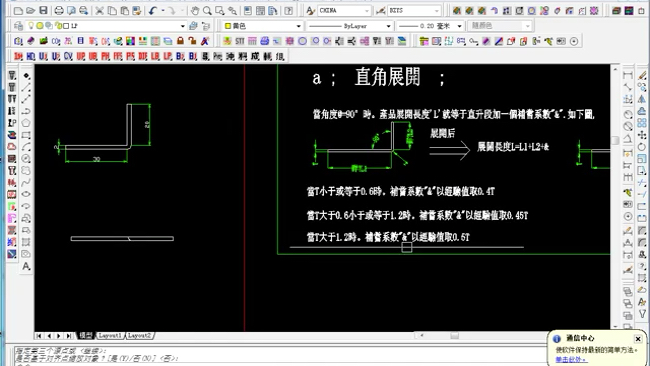Toggle the lock state of layer LP
The width and height of the screenshot is (650, 366).
coord(58,26)
